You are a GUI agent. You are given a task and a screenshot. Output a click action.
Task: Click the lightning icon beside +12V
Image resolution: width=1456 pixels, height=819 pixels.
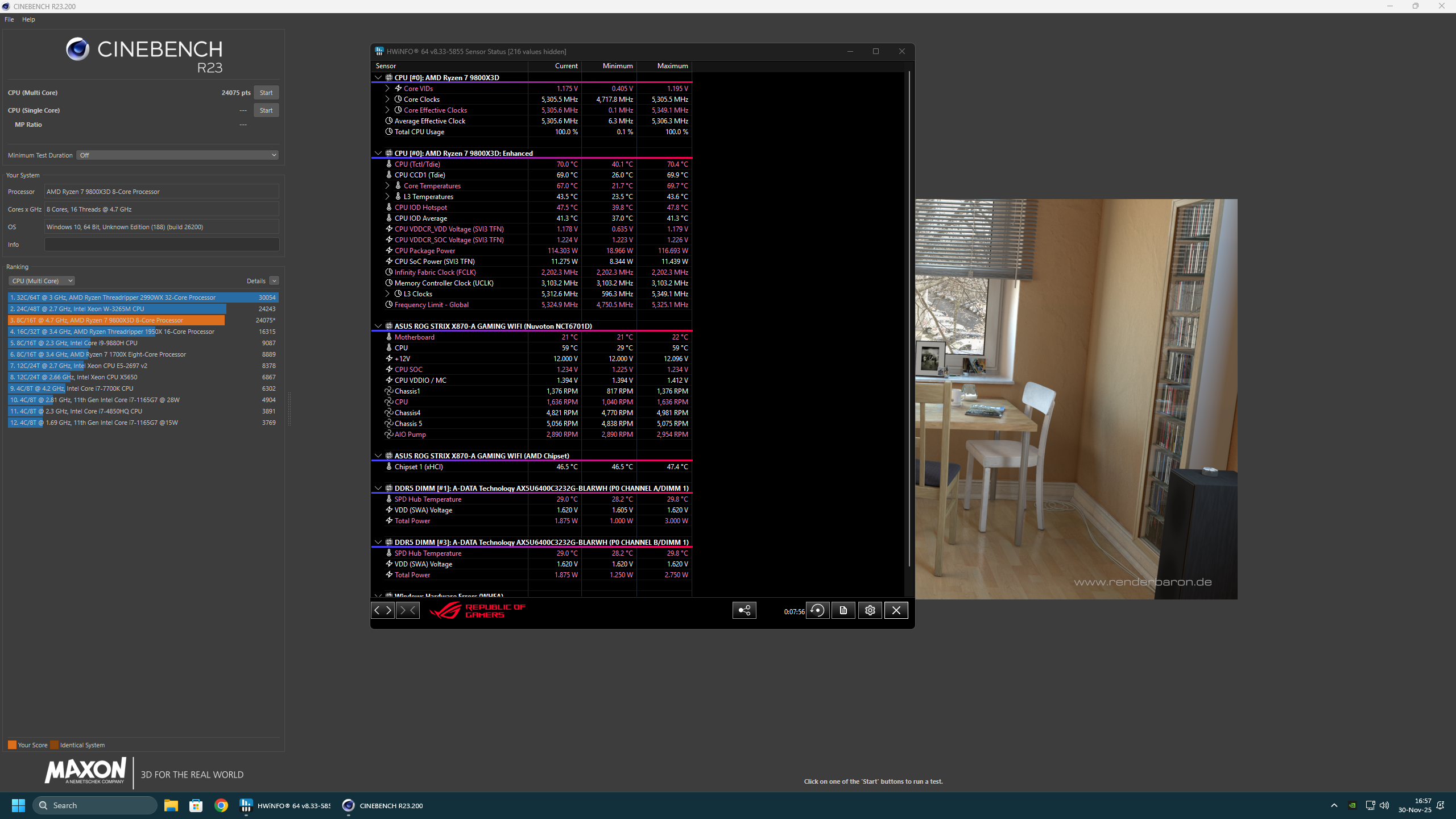click(x=389, y=358)
